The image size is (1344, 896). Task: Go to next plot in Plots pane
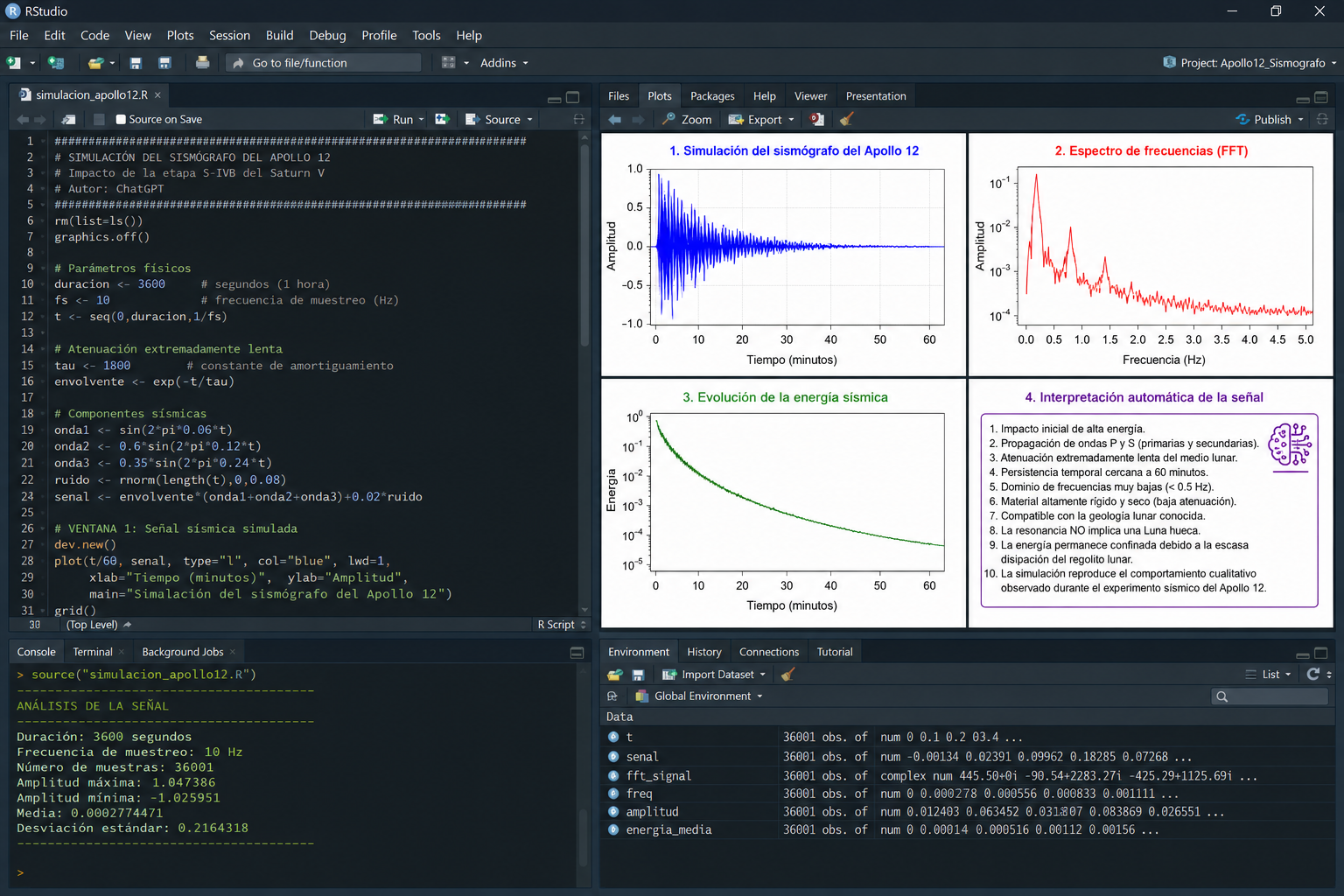click(638, 120)
